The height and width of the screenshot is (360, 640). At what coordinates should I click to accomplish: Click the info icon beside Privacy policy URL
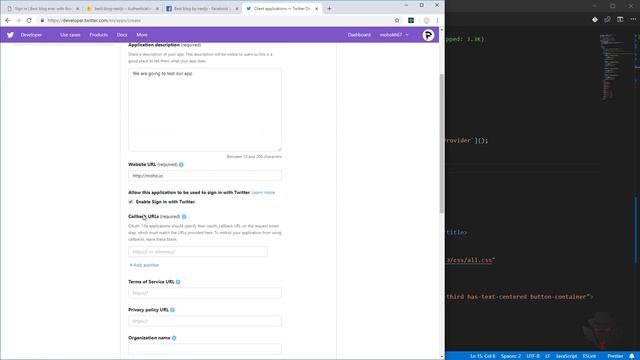pyautogui.click(x=172, y=310)
